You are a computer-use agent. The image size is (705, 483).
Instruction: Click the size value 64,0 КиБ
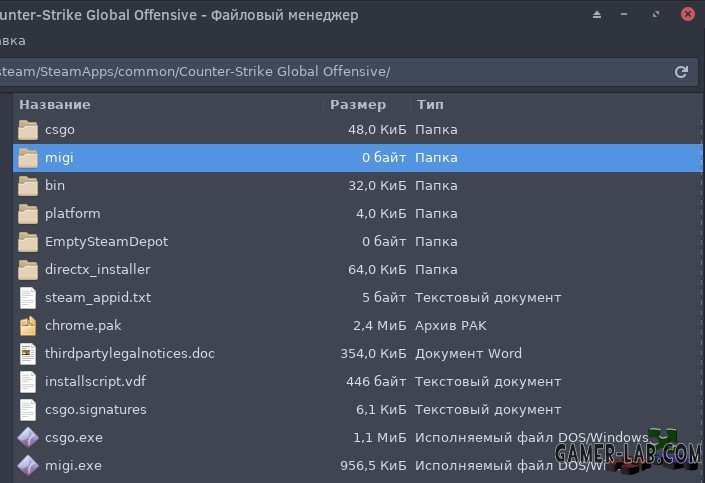click(377, 270)
